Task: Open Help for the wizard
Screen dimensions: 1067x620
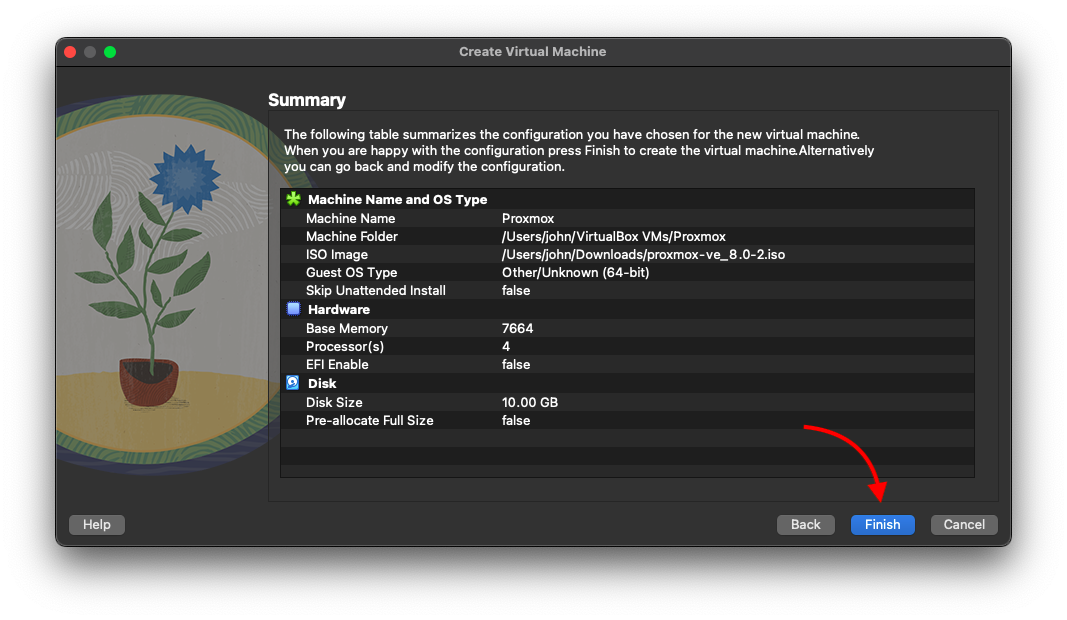Action: (97, 525)
